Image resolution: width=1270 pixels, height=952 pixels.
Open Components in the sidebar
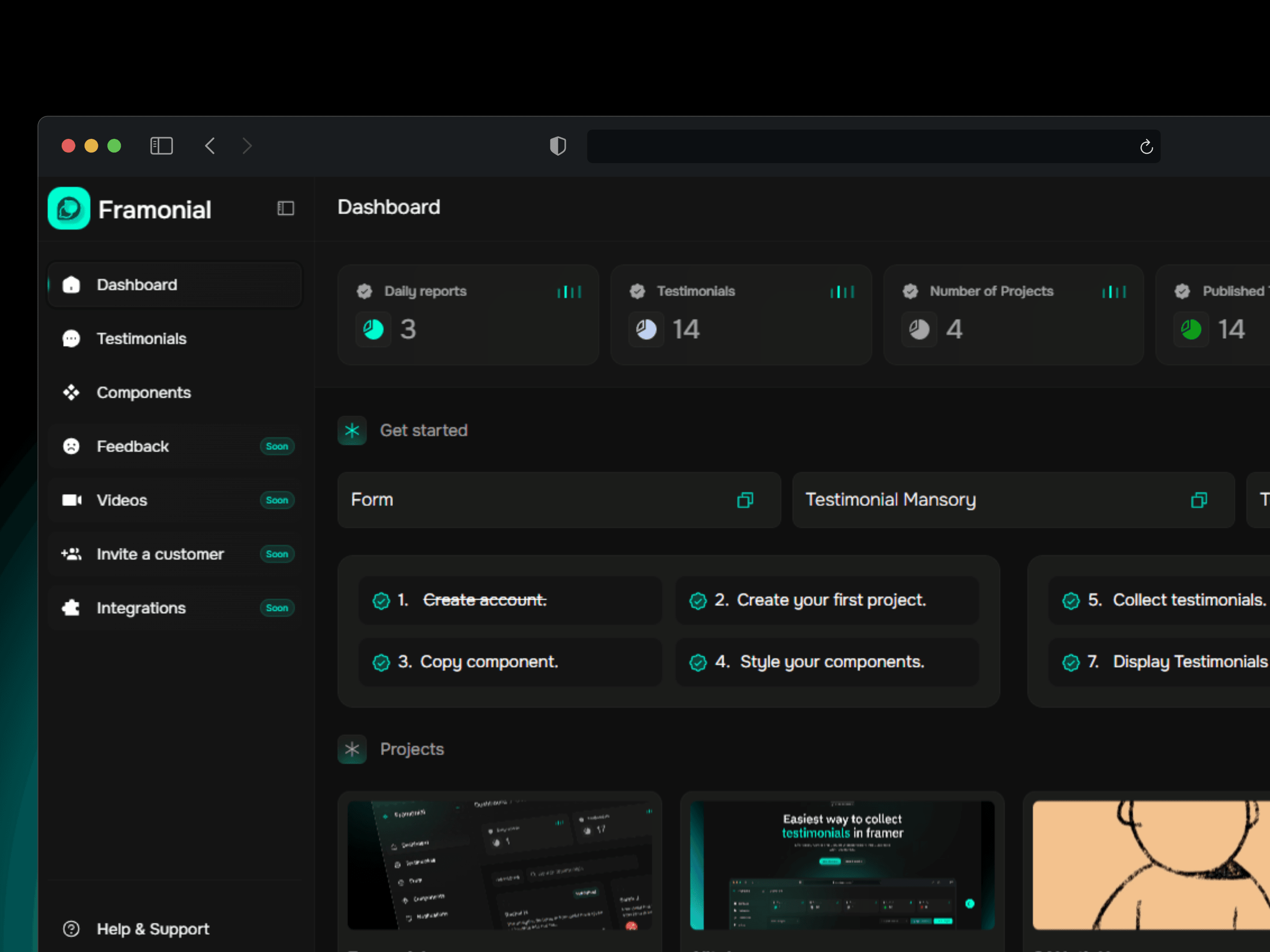175,393
